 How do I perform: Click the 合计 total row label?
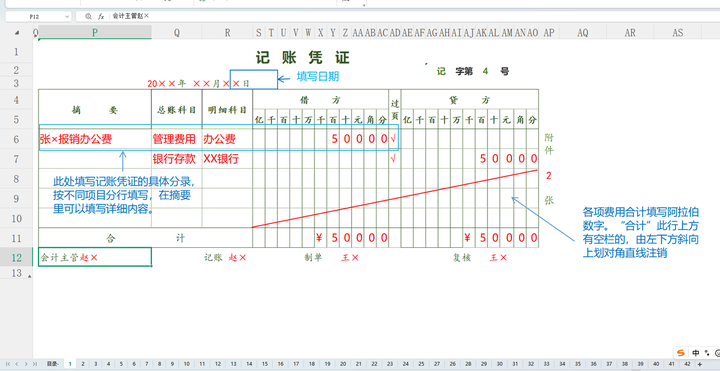[x=146, y=238]
